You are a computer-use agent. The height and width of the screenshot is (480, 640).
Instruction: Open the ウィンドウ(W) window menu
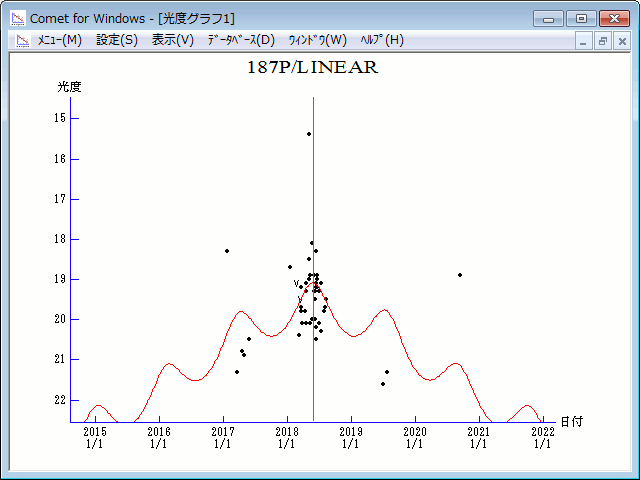tap(317, 40)
